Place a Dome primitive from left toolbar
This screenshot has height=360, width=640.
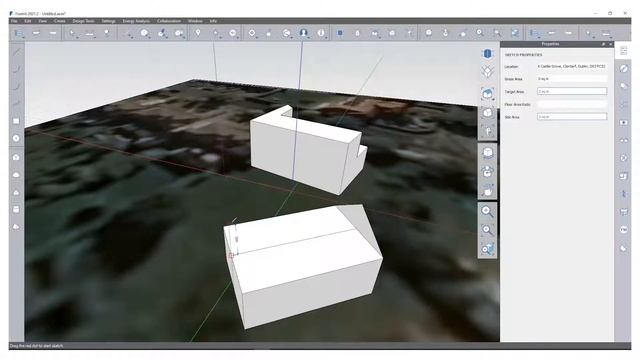[x=16, y=175]
